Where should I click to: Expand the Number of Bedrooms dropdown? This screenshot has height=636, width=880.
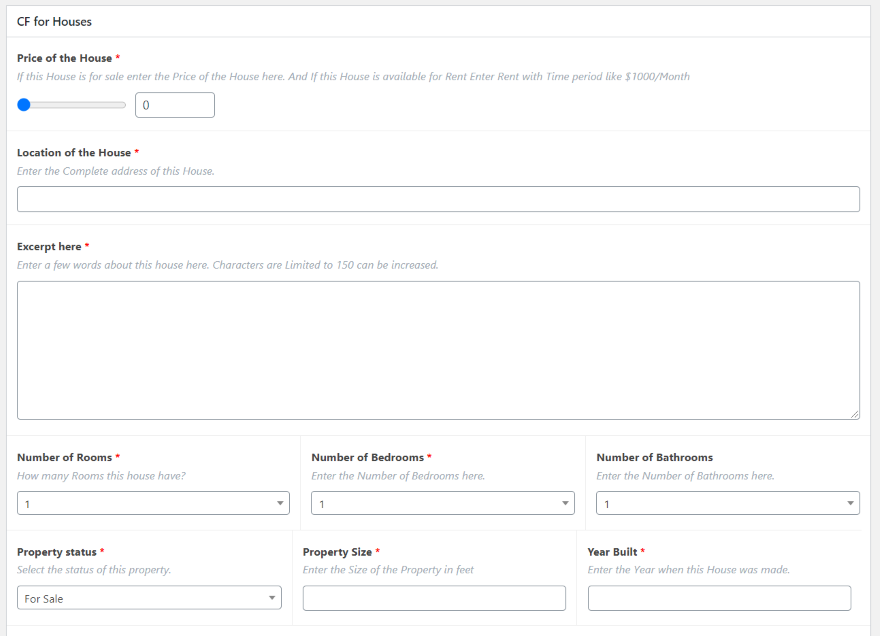pyautogui.click(x=443, y=504)
